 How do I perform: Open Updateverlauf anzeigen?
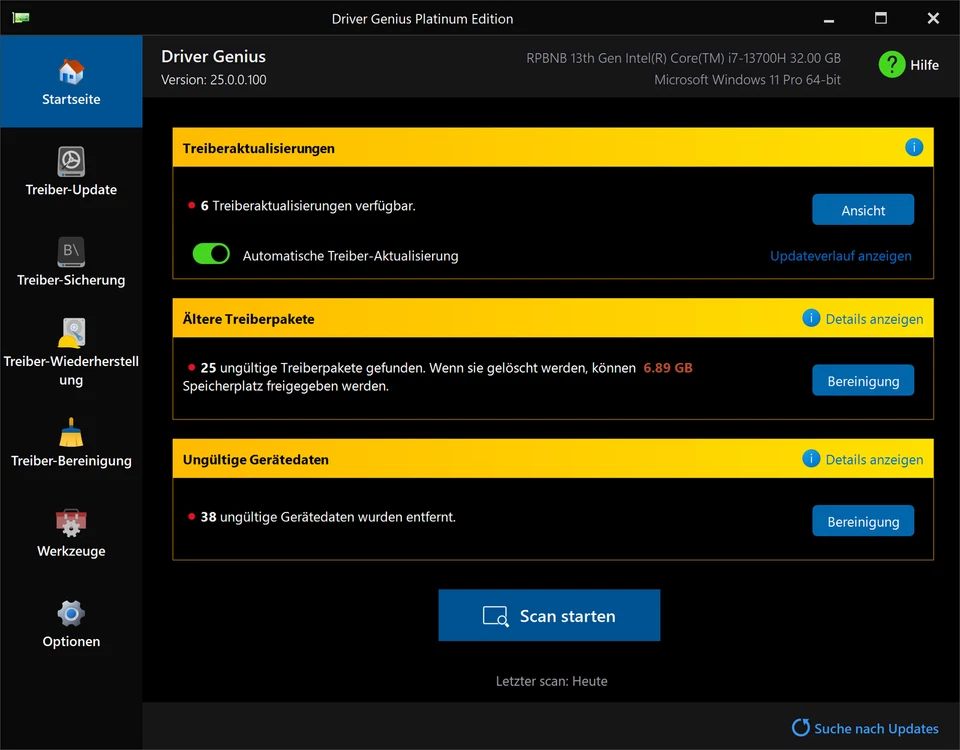(x=840, y=256)
